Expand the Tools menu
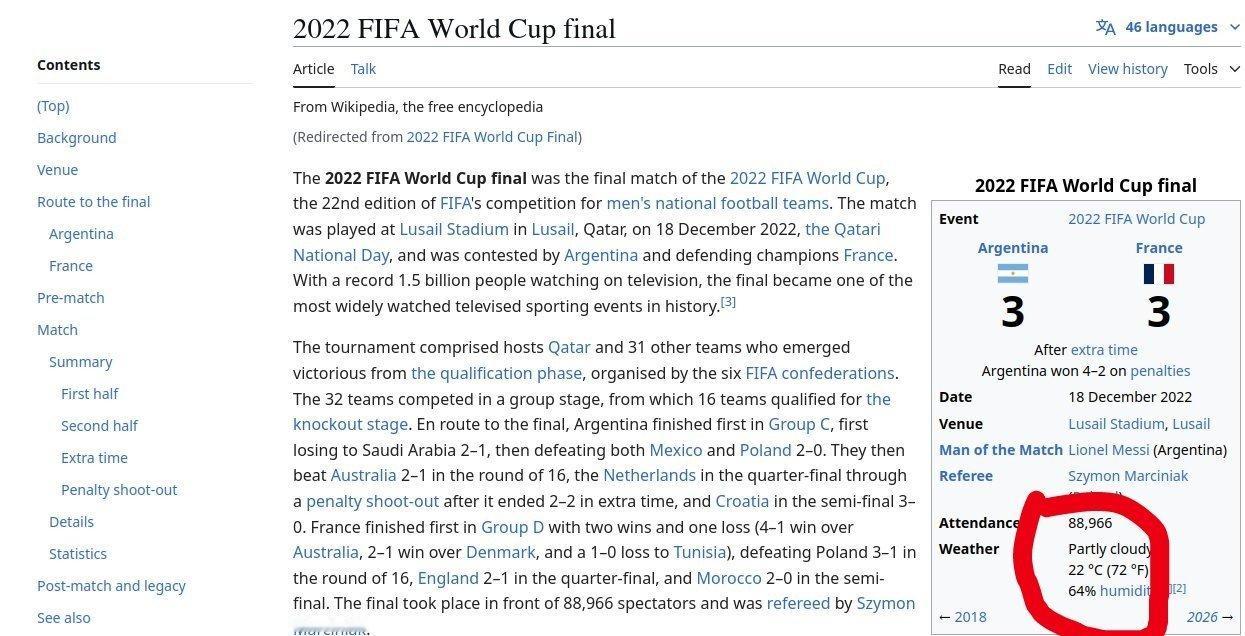The image size is (1245, 636). 1211,69
